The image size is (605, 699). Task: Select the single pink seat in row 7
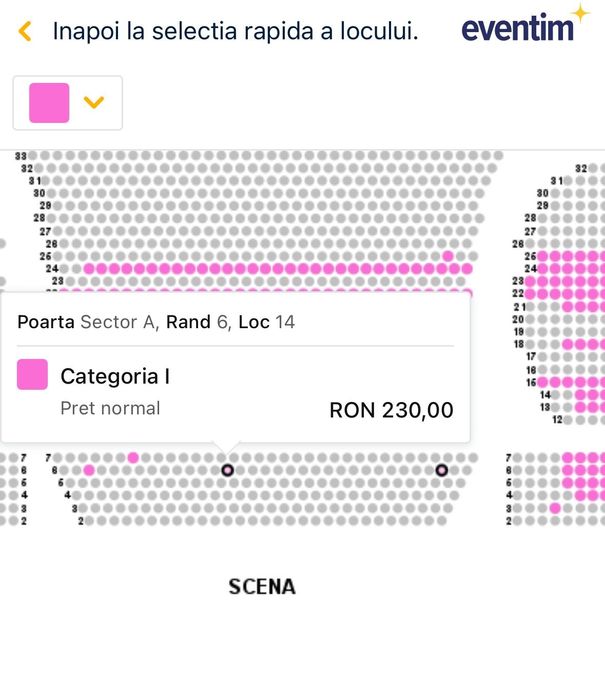133,458
